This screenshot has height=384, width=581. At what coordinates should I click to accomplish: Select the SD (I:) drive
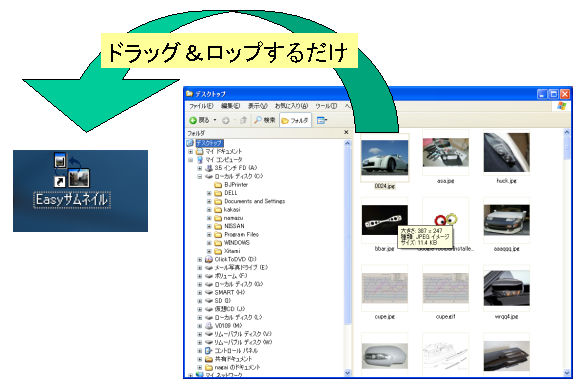click(222, 301)
